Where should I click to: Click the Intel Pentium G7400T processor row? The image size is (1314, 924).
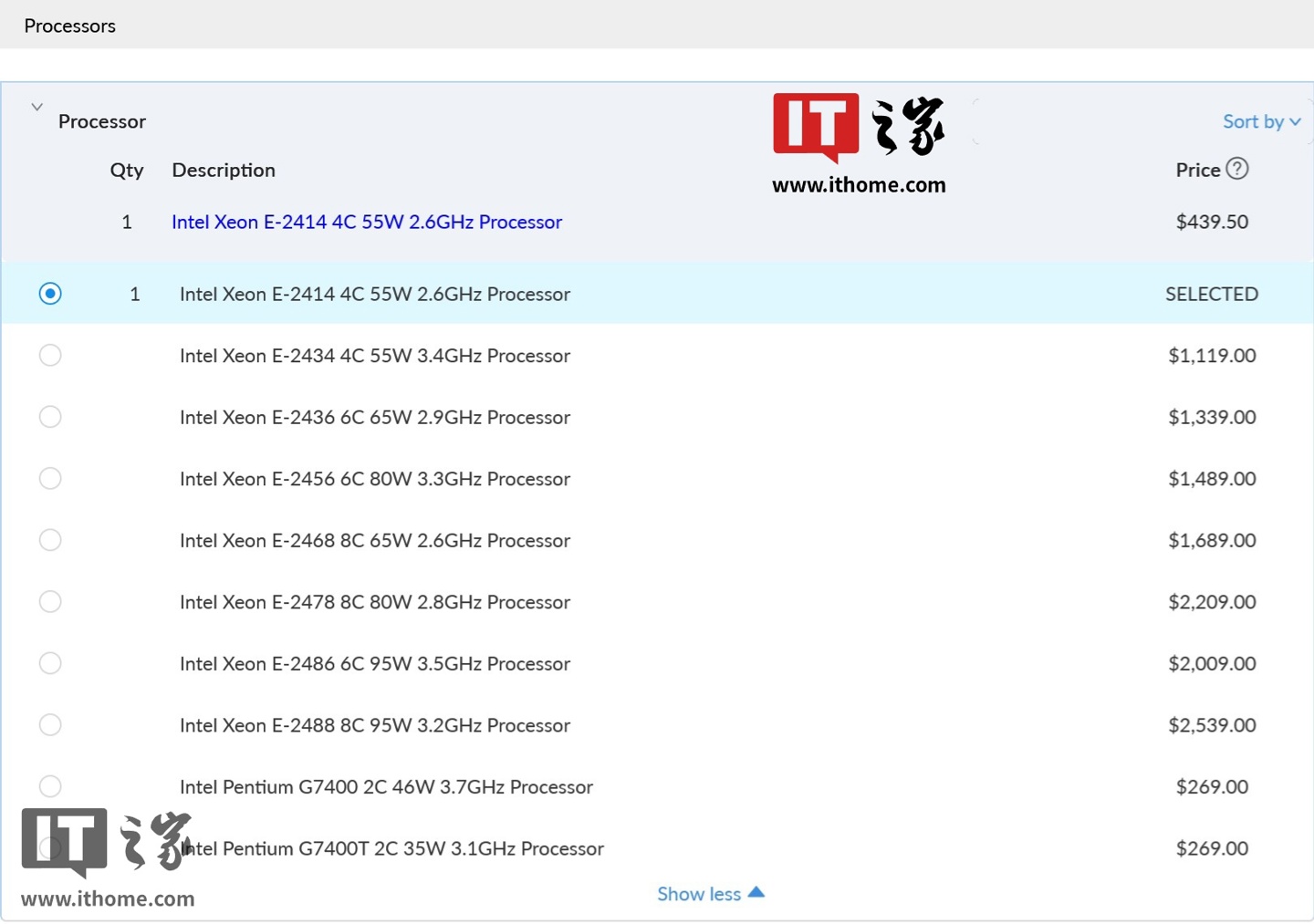point(657,848)
